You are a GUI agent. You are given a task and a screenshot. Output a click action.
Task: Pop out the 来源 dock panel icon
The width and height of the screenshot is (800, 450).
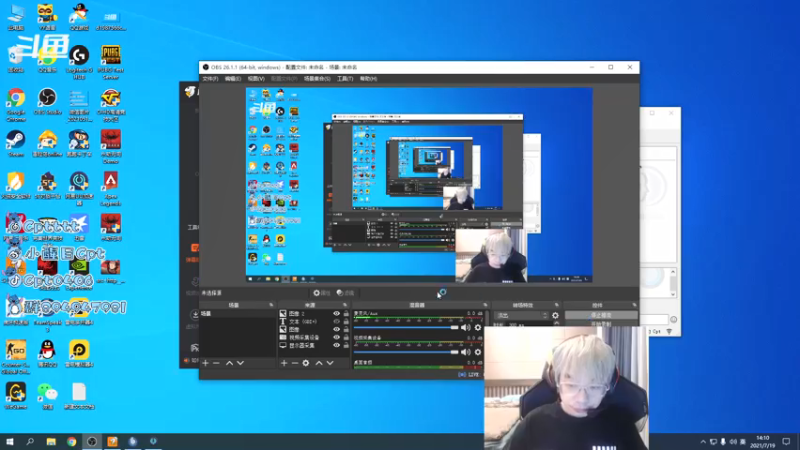pos(345,305)
